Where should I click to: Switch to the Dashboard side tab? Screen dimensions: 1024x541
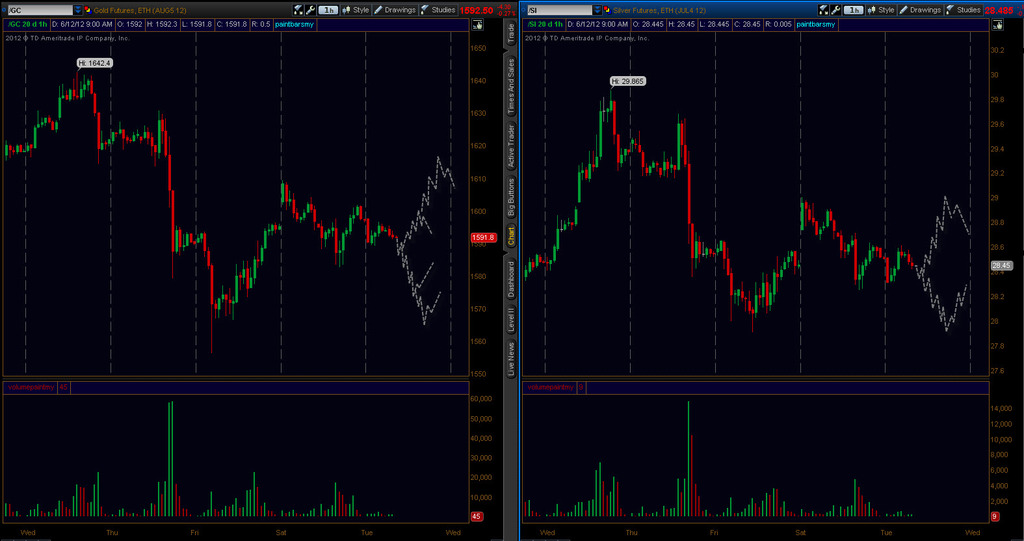pyautogui.click(x=511, y=279)
